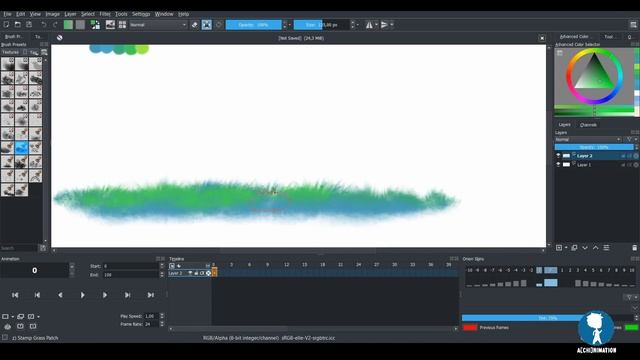Screen dimensions: 640x360
Task: Toggle onion skins lightbulb in Animation docker
Action: (x=7, y=327)
